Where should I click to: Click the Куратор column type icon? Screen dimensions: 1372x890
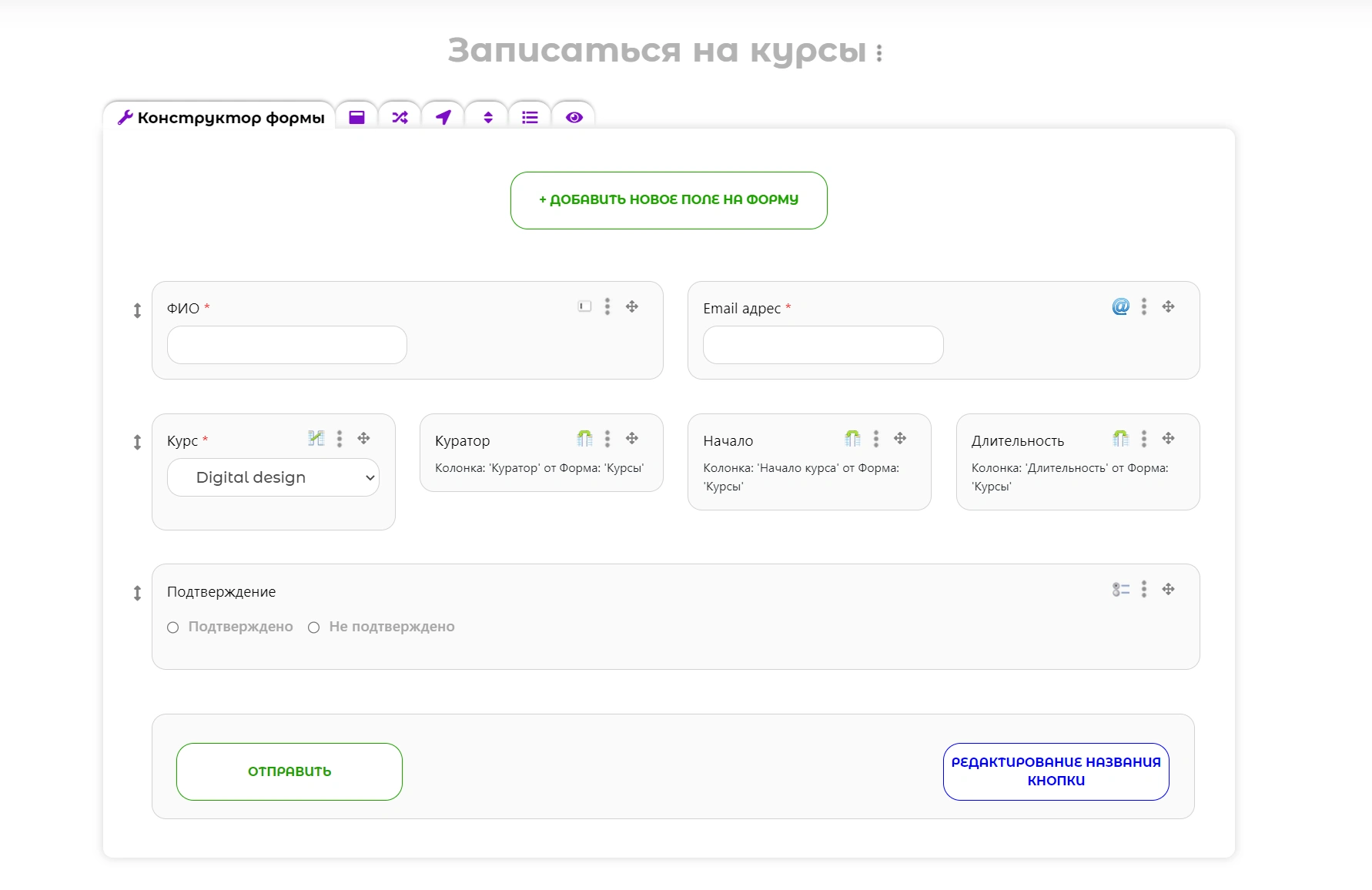584,438
